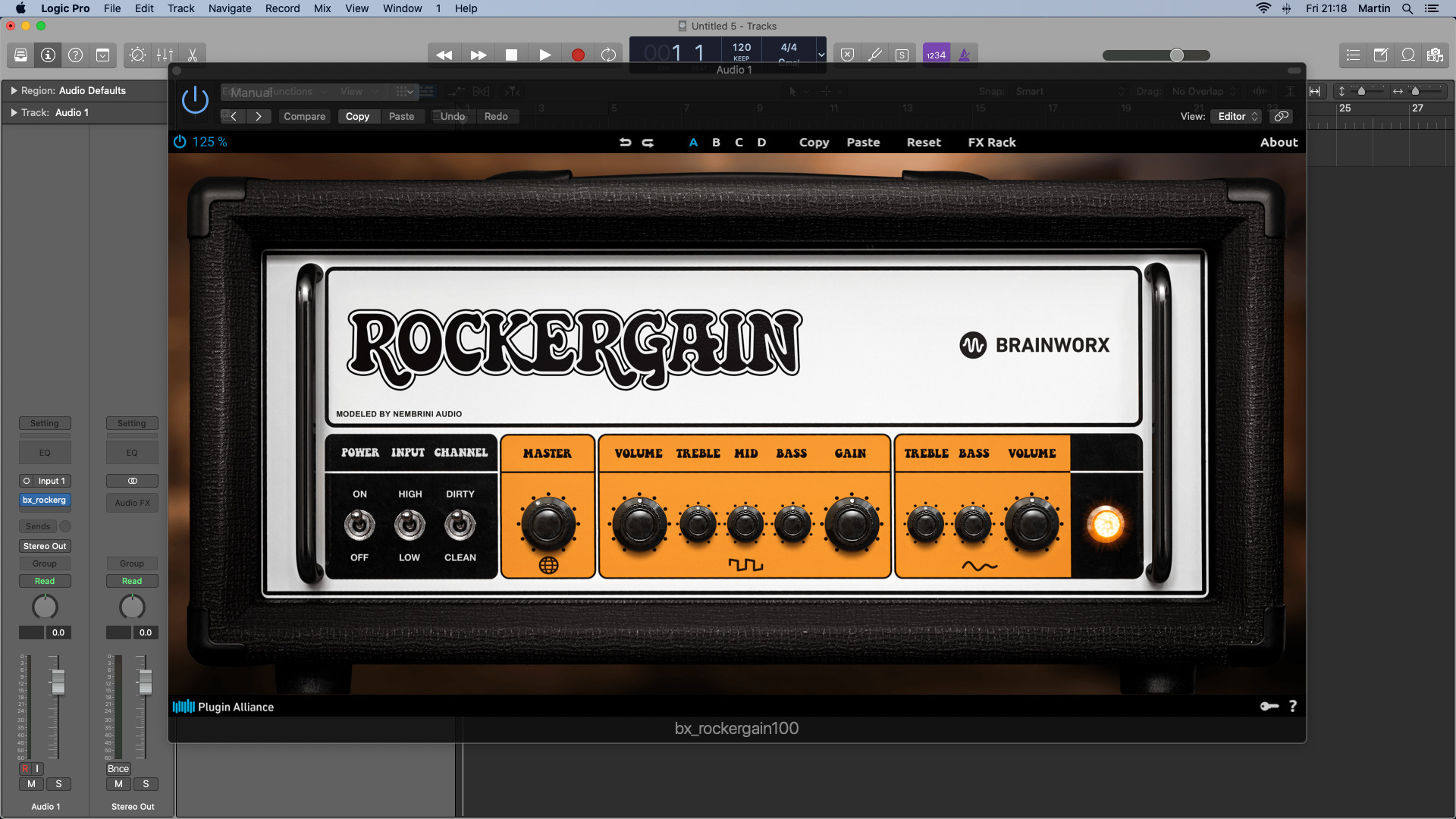The height and width of the screenshot is (819, 1456).
Task: Open the Track menu
Action: pyautogui.click(x=180, y=8)
